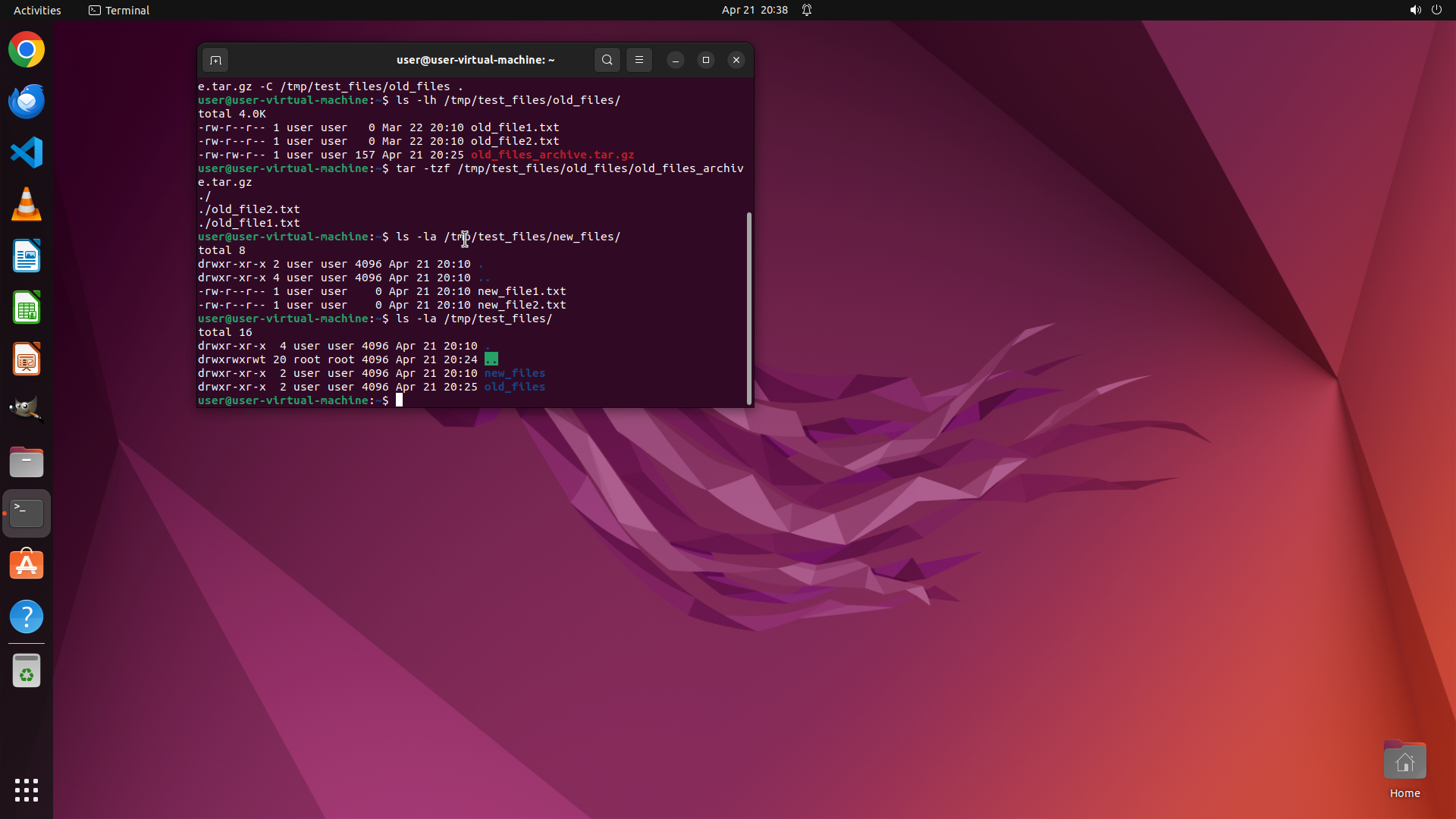The width and height of the screenshot is (1456, 819).
Task: Open the terminal hamburger menu
Action: [x=639, y=60]
